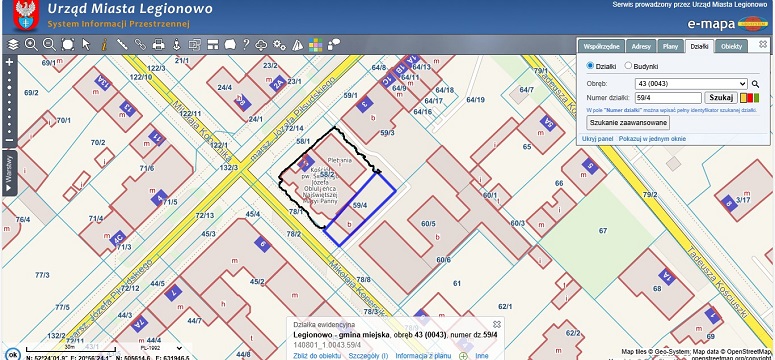
Task: Select the Działki radio button
Action: (590, 66)
